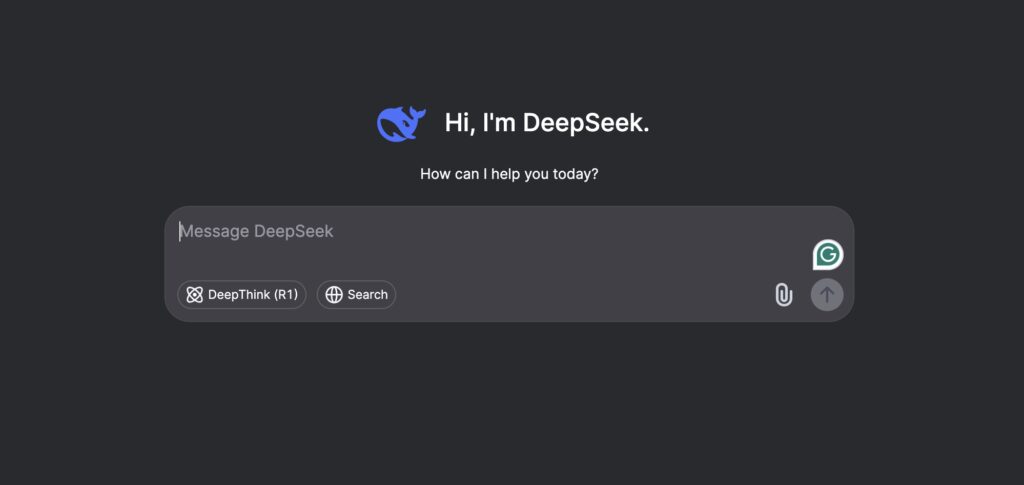The image size is (1024, 485).
Task: Click the atom icon in DeepThink
Action: tap(194, 295)
